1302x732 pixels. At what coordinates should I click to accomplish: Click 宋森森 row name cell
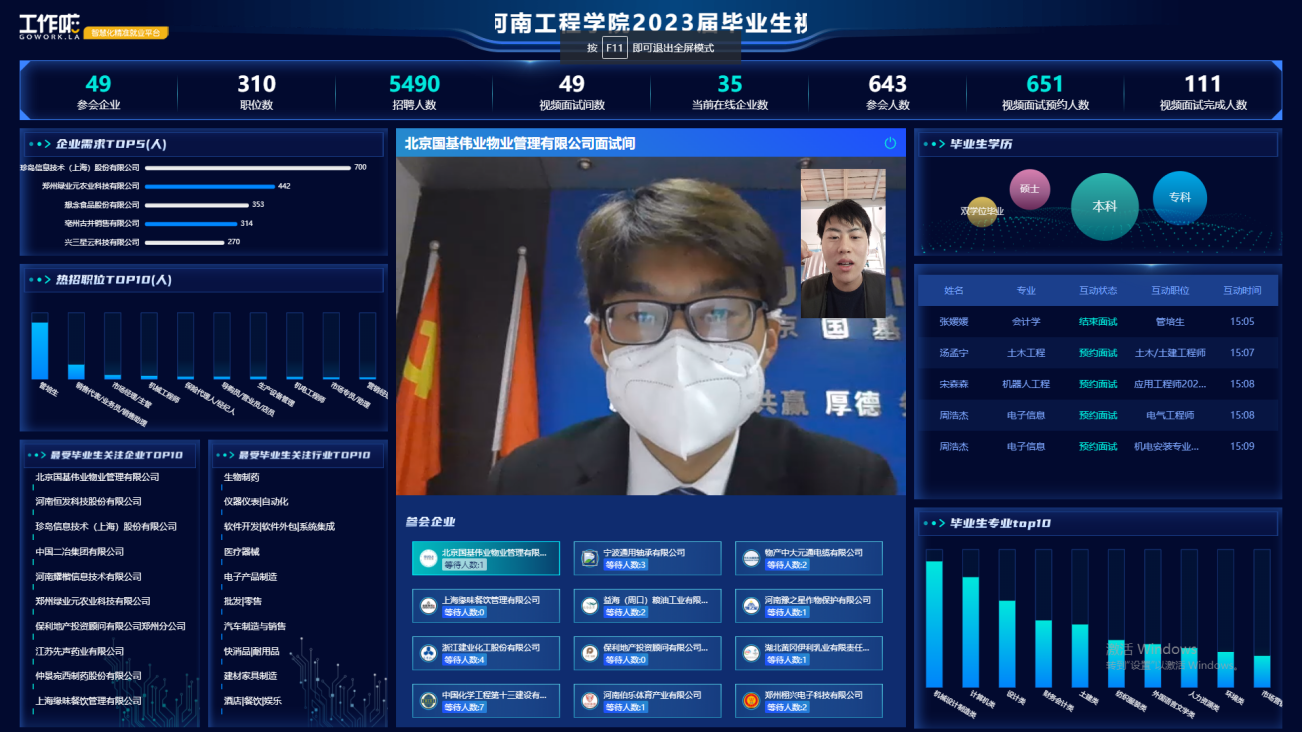tap(954, 384)
